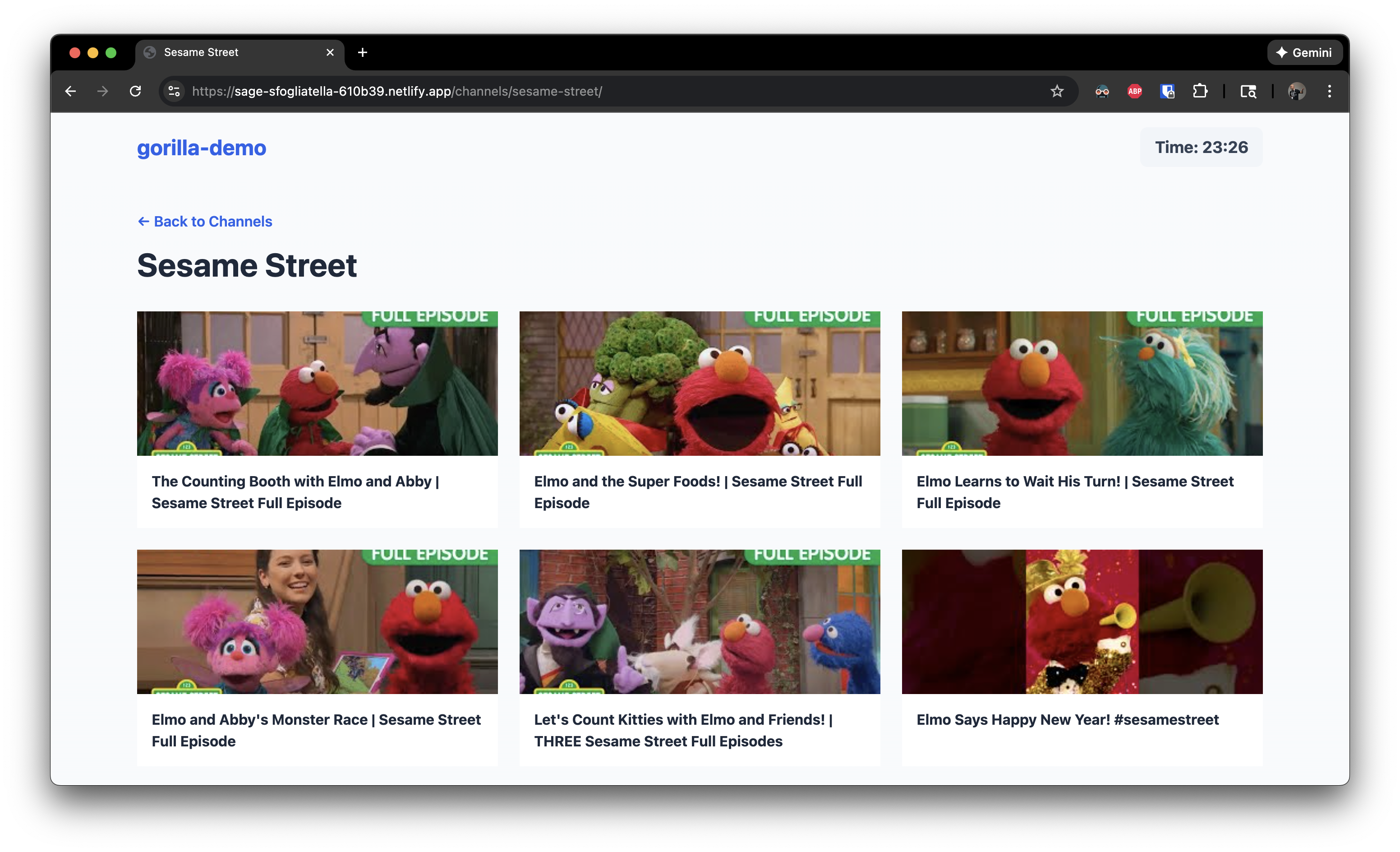Go back to Channels link

click(205, 221)
